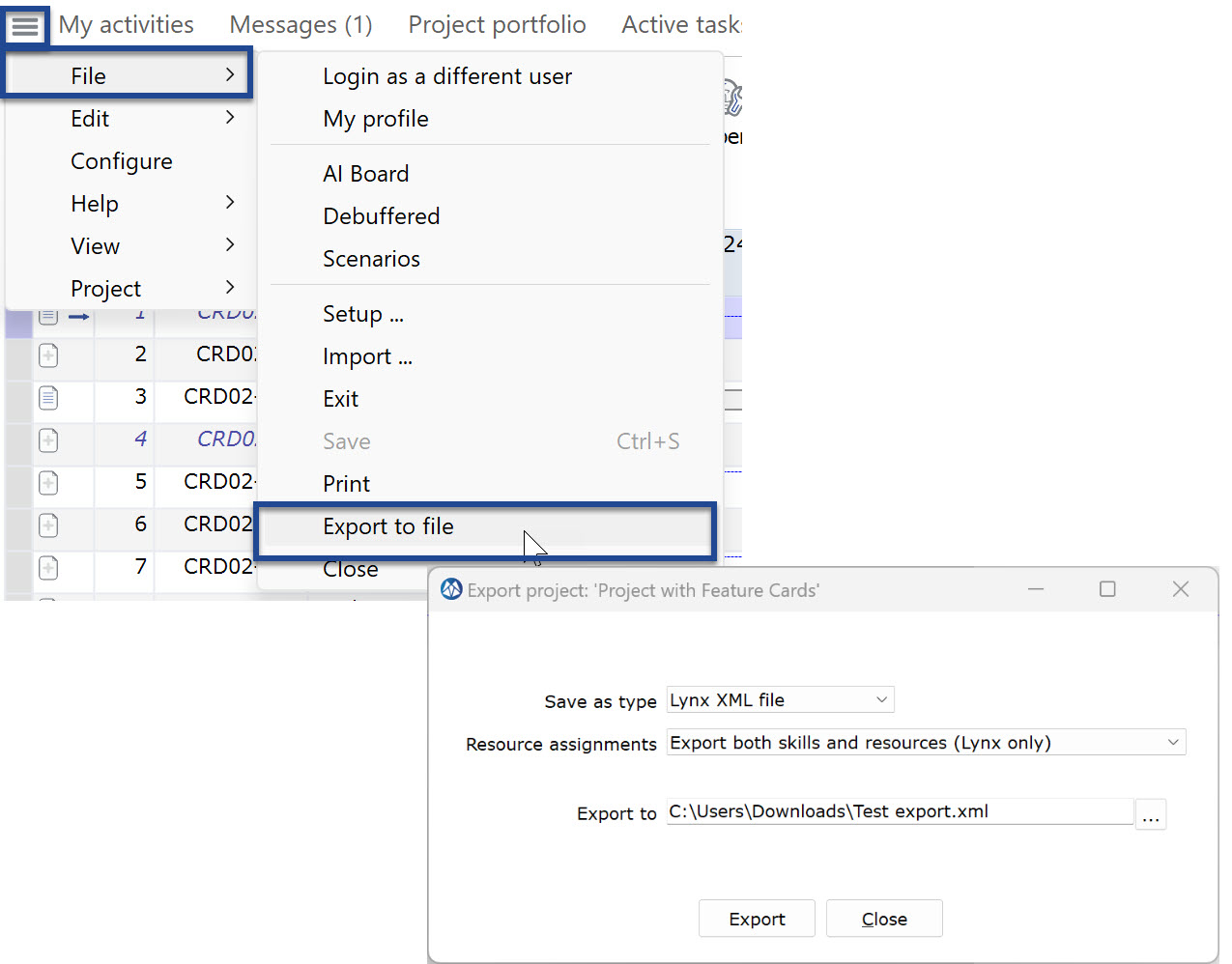Select Export to file in the File menu
This screenshot has height=964, width=1232.
(x=388, y=526)
